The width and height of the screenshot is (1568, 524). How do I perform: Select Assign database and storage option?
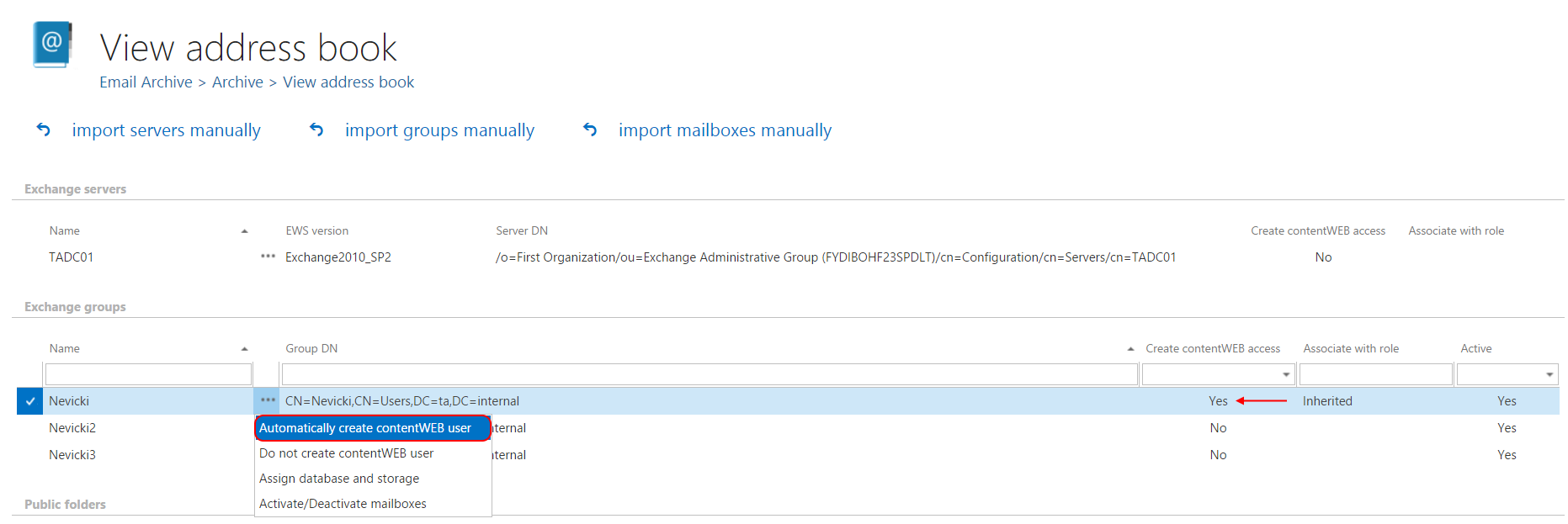pos(339,479)
